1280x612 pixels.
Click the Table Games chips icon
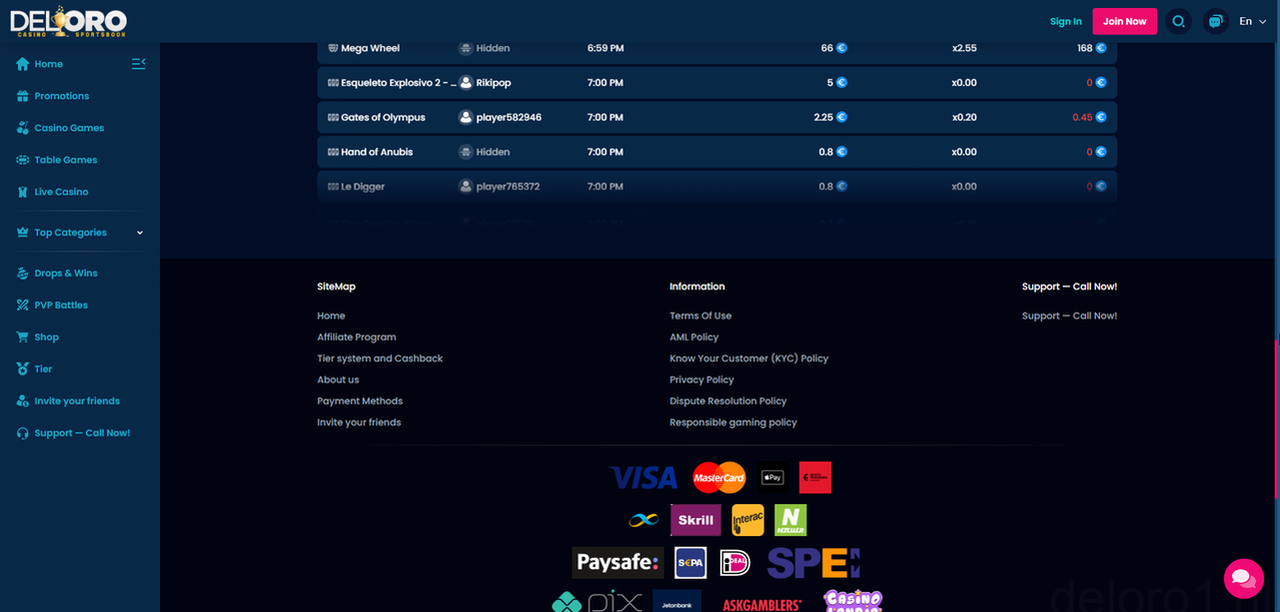click(x=23, y=160)
